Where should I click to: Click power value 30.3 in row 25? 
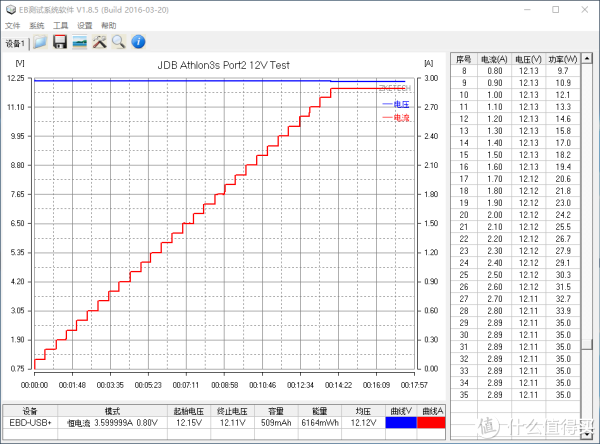click(563, 275)
